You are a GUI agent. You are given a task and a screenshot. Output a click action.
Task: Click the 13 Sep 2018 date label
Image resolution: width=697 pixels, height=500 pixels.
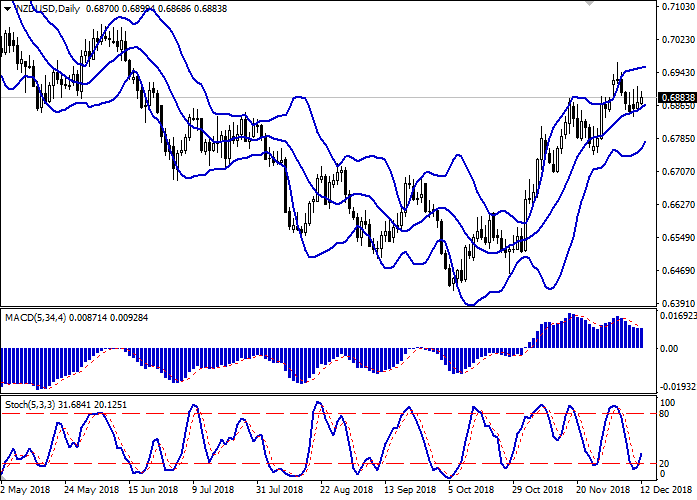pos(410,490)
